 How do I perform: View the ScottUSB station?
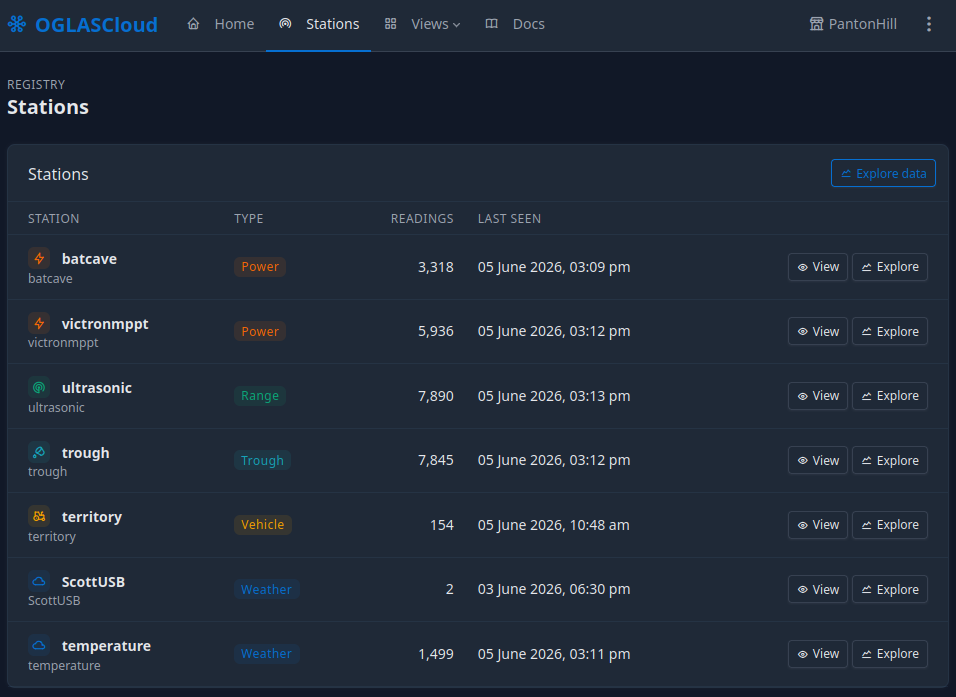[x=818, y=589]
